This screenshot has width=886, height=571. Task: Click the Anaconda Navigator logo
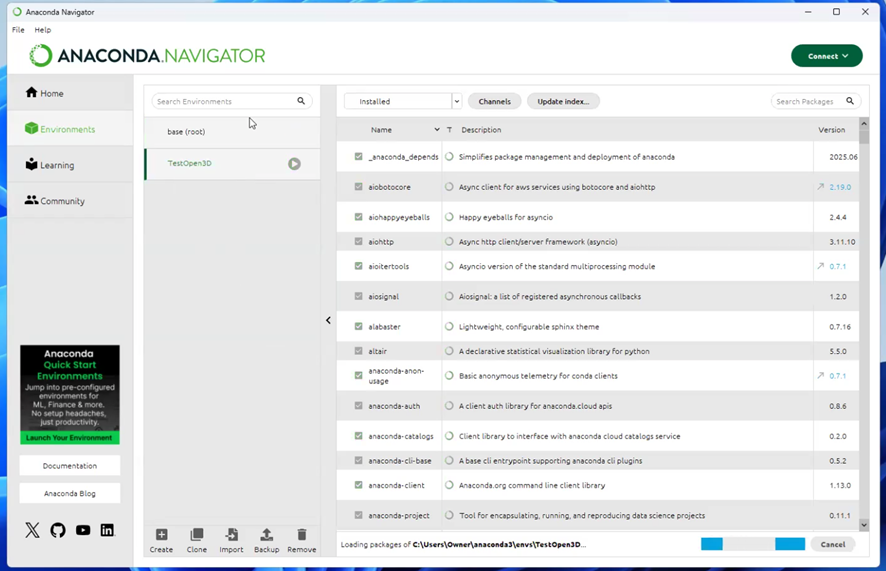point(147,55)
